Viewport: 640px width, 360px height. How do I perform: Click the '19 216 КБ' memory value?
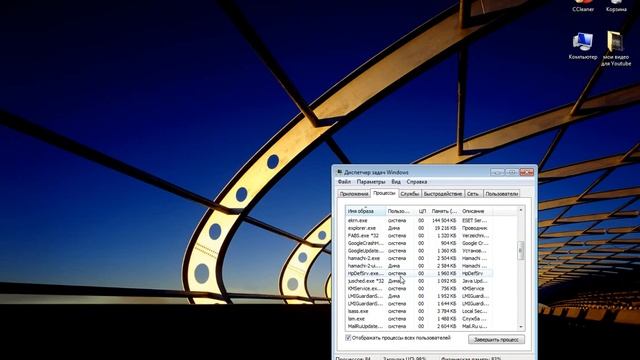point(445,228)
